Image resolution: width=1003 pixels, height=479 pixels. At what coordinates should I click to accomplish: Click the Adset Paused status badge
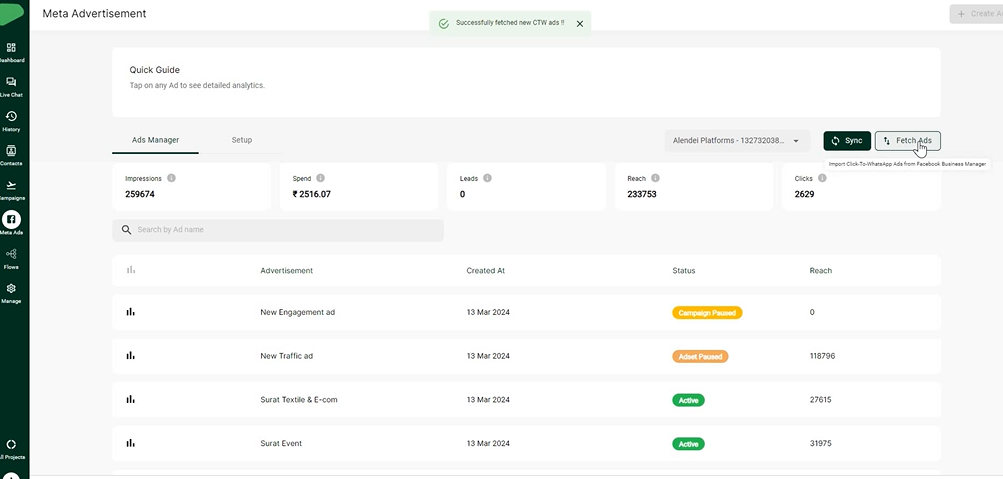click(x=700, y=356)
